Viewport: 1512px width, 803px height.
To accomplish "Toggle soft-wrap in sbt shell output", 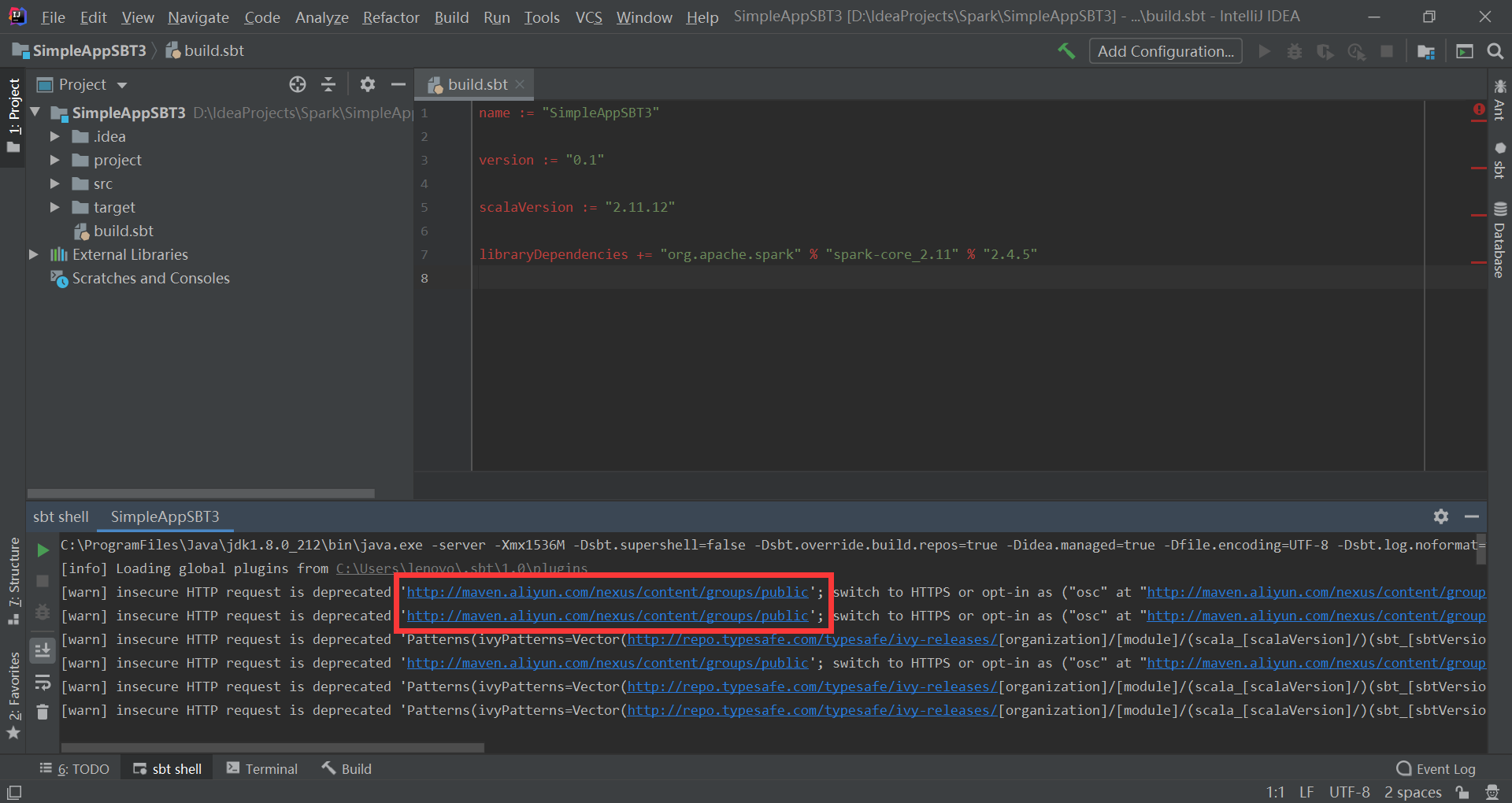I will 43,682.
